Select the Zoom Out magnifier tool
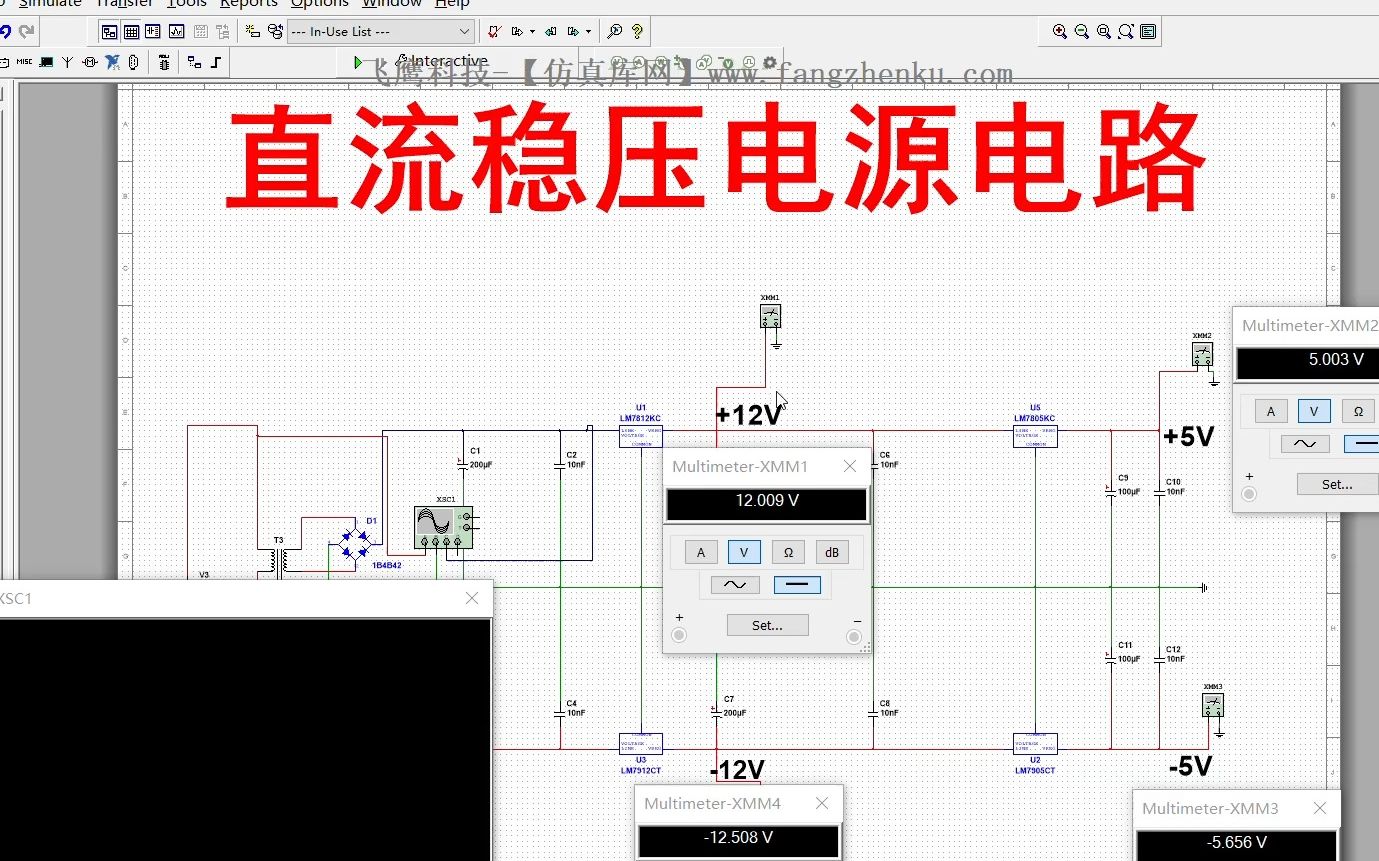The image size is (1379, 861). coord(1081,31)
